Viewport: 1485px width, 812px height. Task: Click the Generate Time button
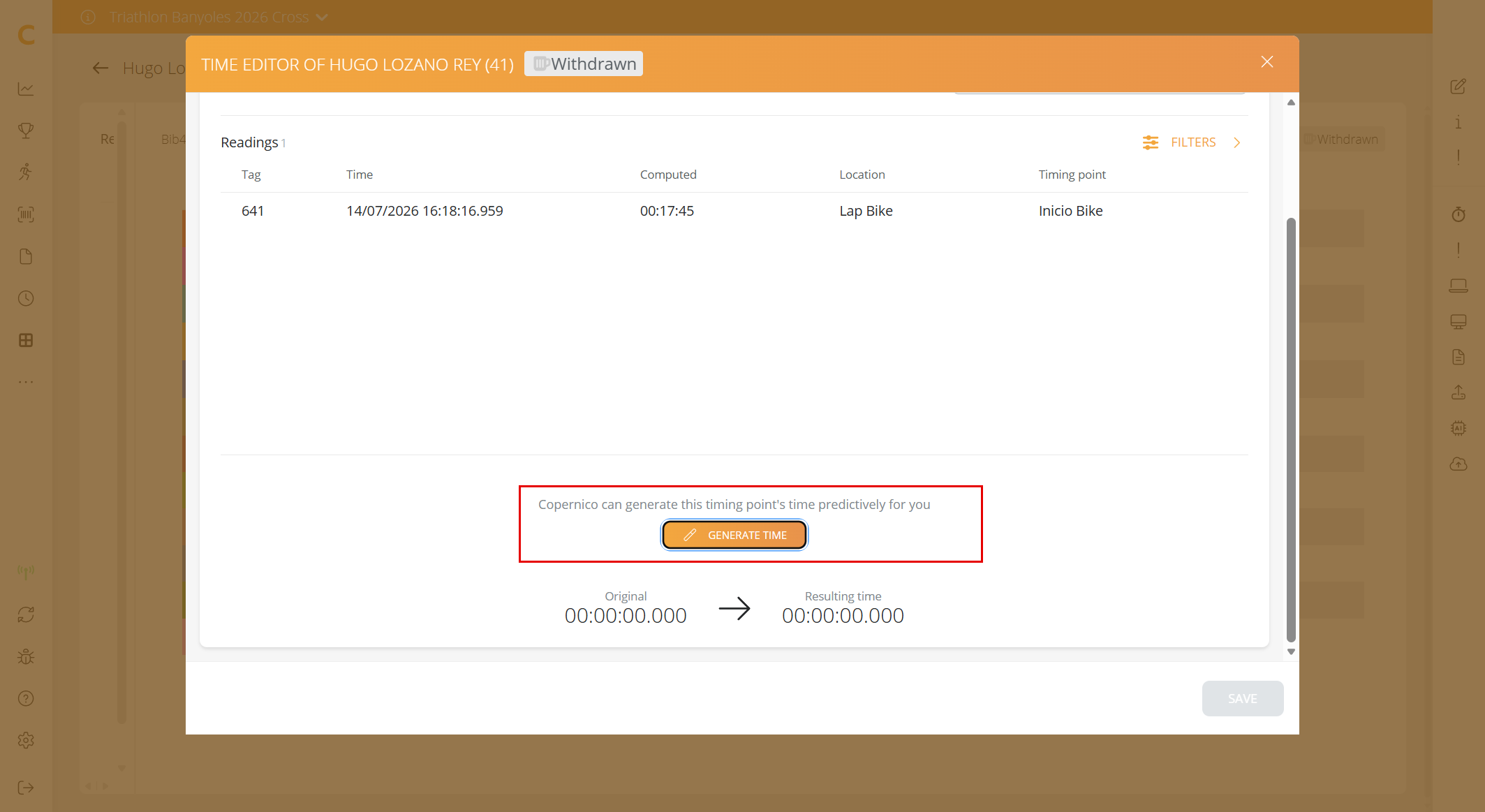coord(734,535)
